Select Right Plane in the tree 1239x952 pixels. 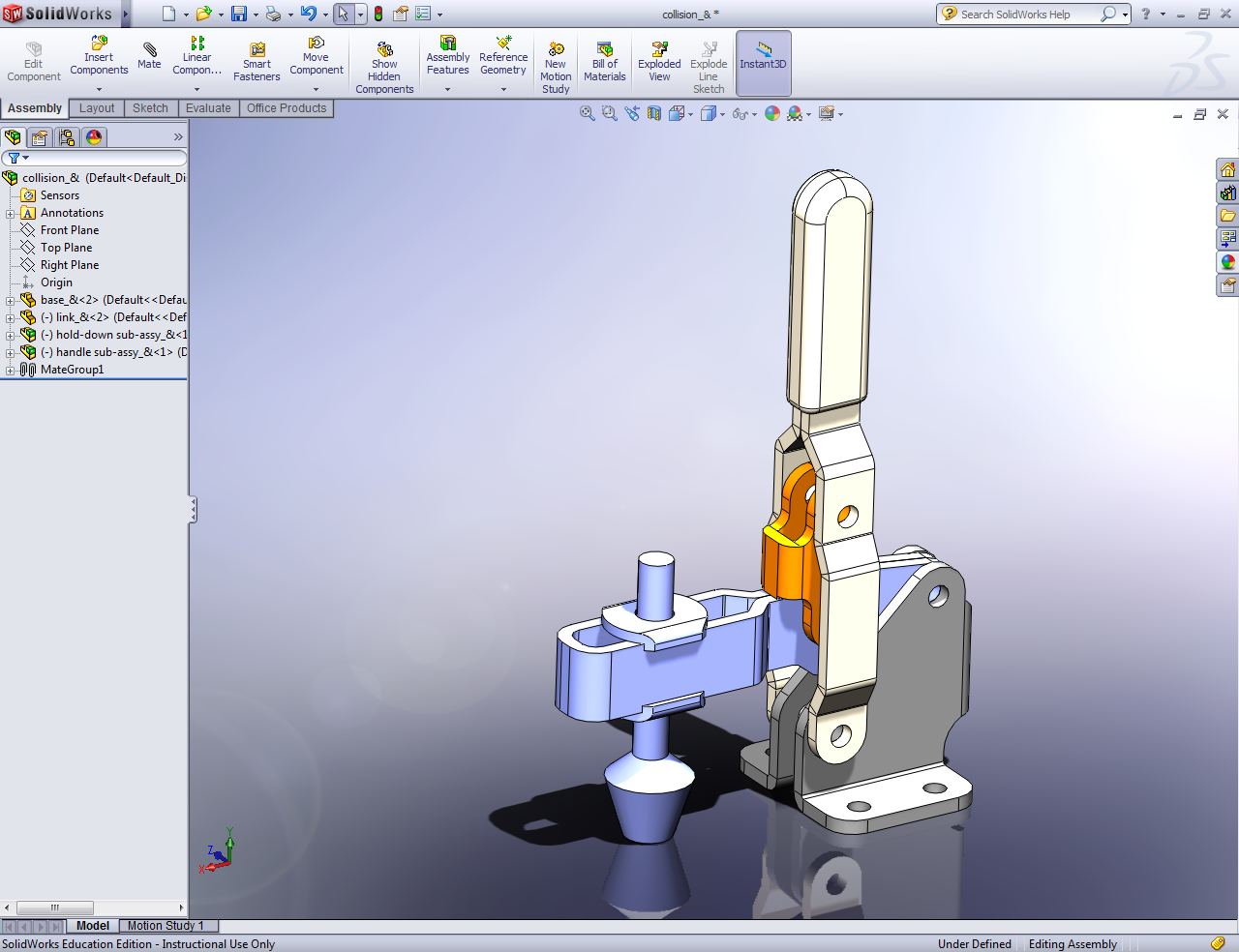[70, 265]
